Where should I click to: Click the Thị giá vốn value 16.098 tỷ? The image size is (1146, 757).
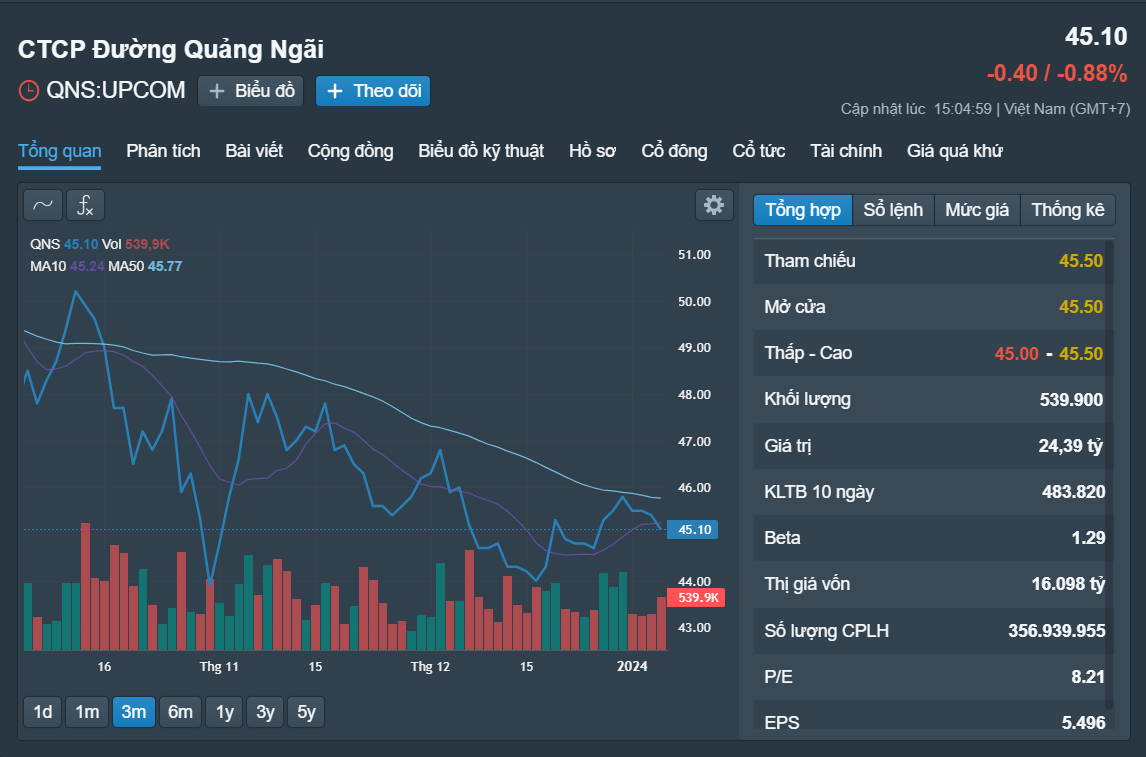pos(1069,584)
